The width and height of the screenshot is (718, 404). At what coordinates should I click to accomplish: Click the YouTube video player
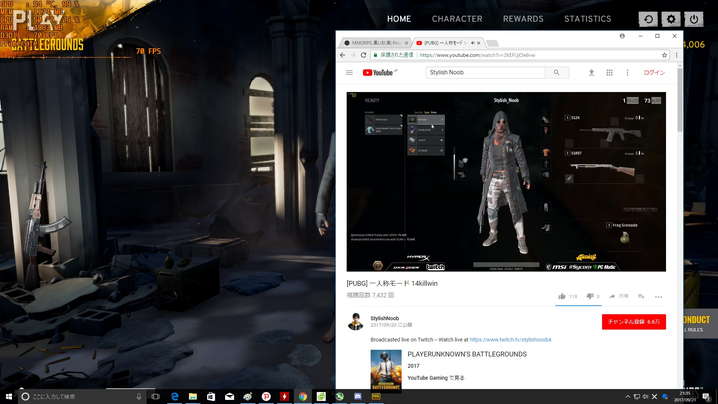point(506,181)
